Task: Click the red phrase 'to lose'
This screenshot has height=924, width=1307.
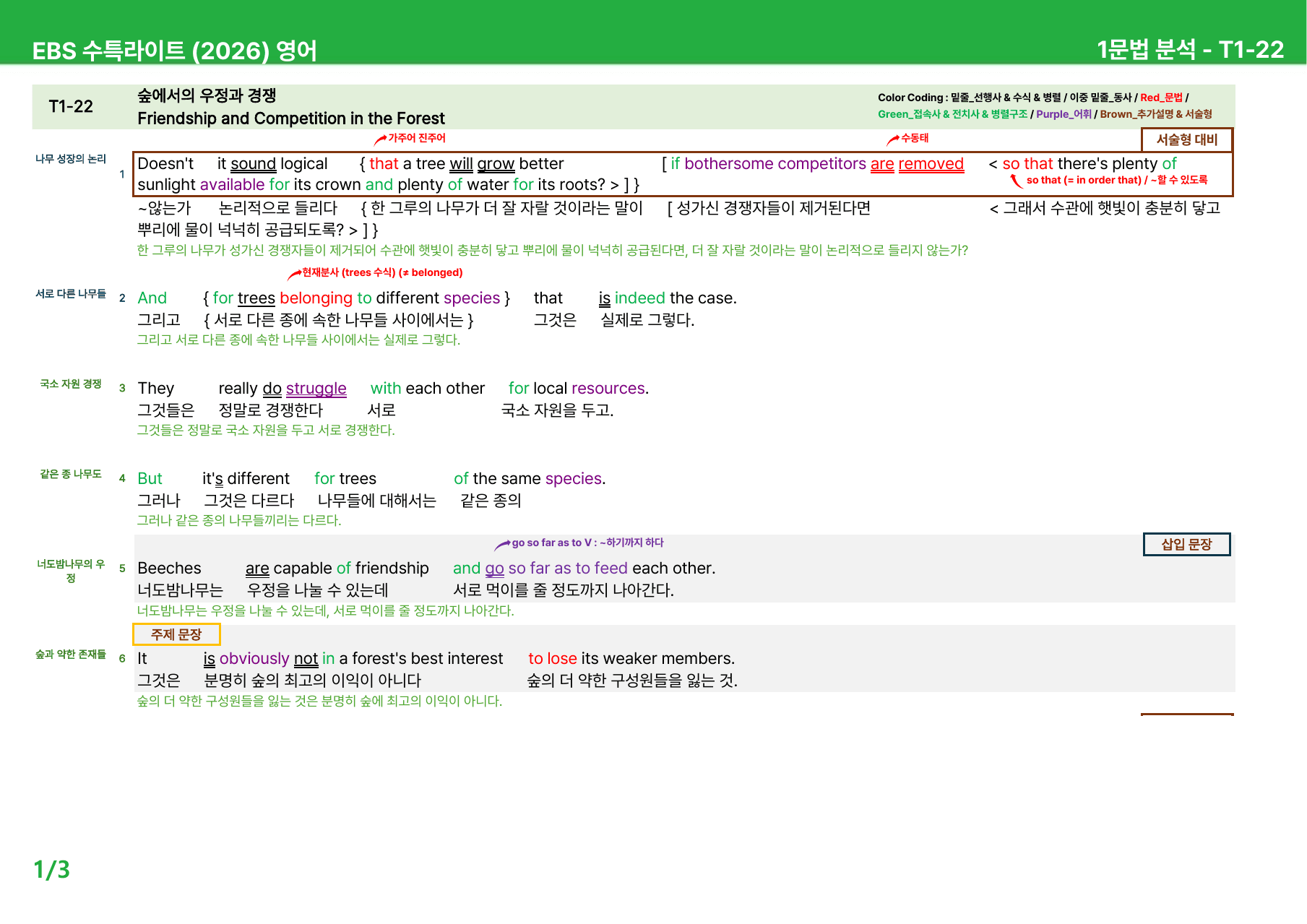Action: (x=553, y=659)
